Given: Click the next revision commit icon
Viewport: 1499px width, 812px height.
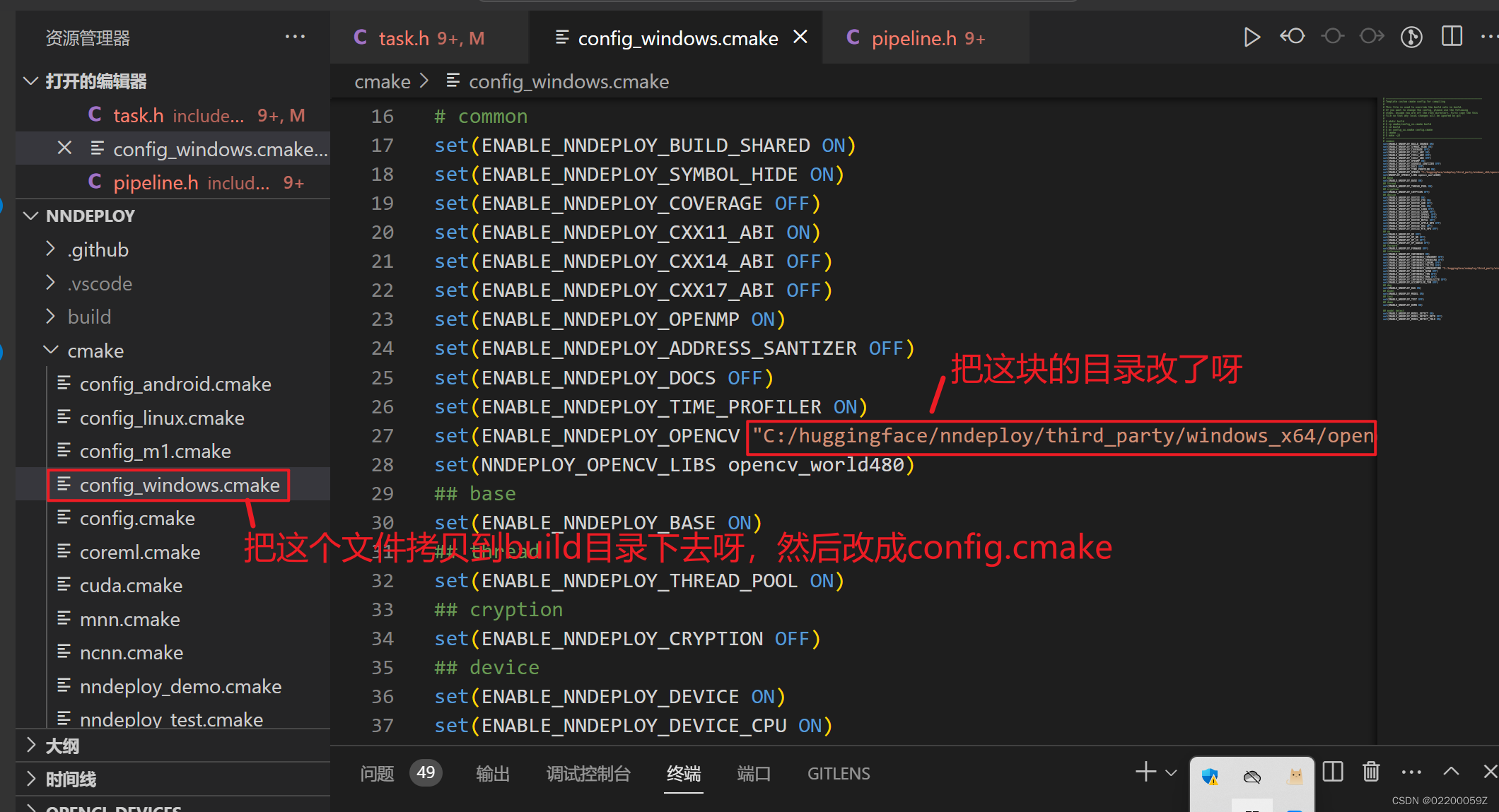Looking at the screenshot, I should pos(1372,37).
